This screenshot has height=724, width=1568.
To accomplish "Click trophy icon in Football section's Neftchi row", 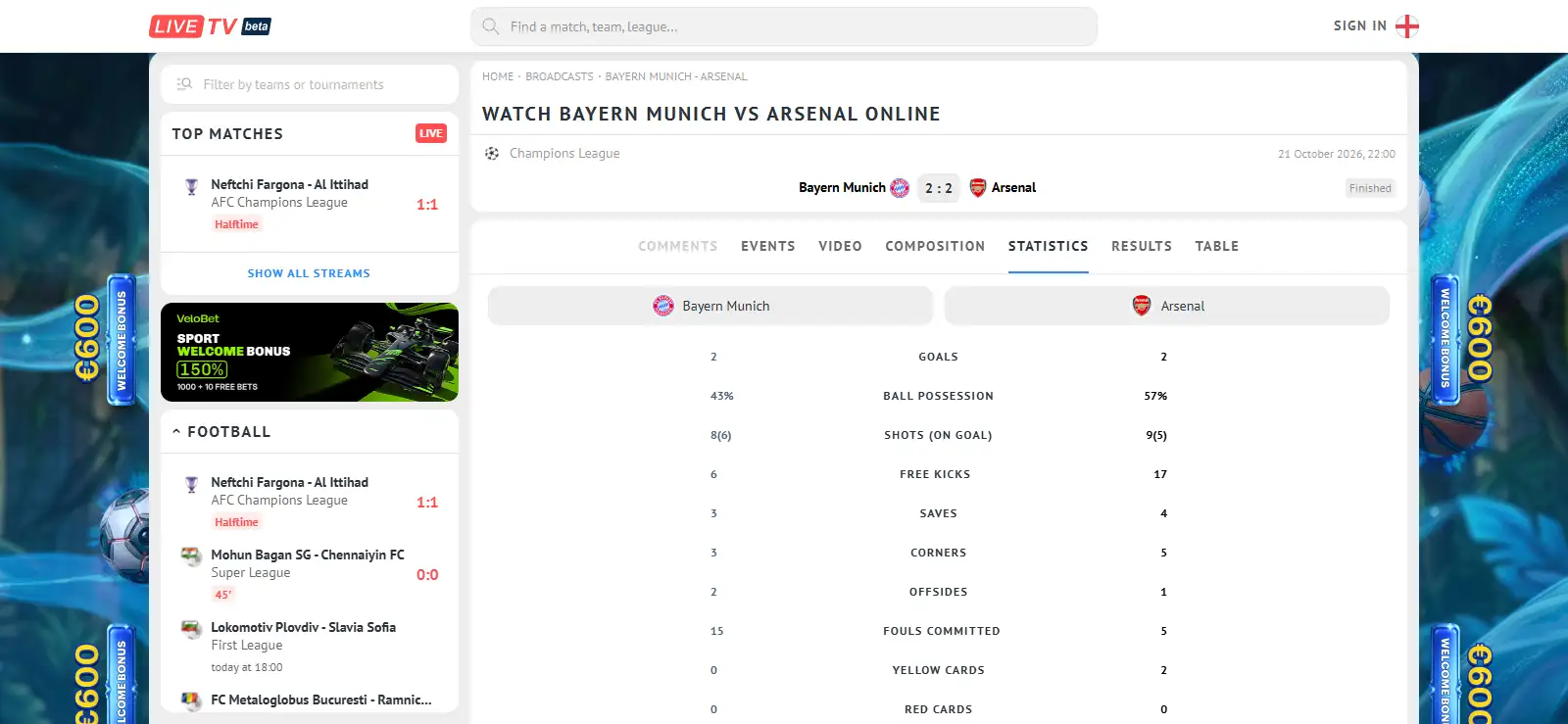I will point(191,484).
